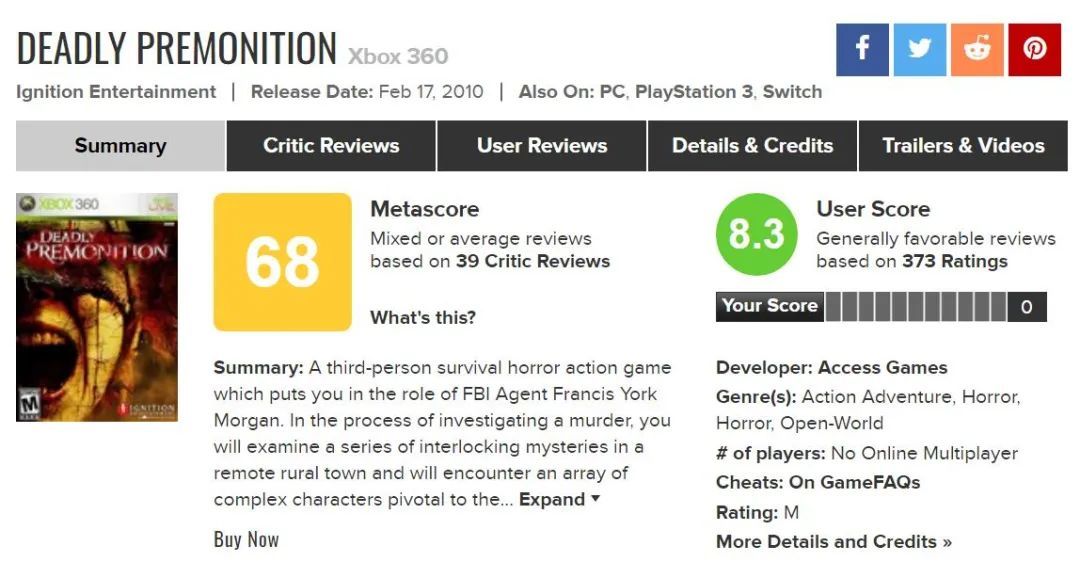Select the Summary tab

[120, 146]
